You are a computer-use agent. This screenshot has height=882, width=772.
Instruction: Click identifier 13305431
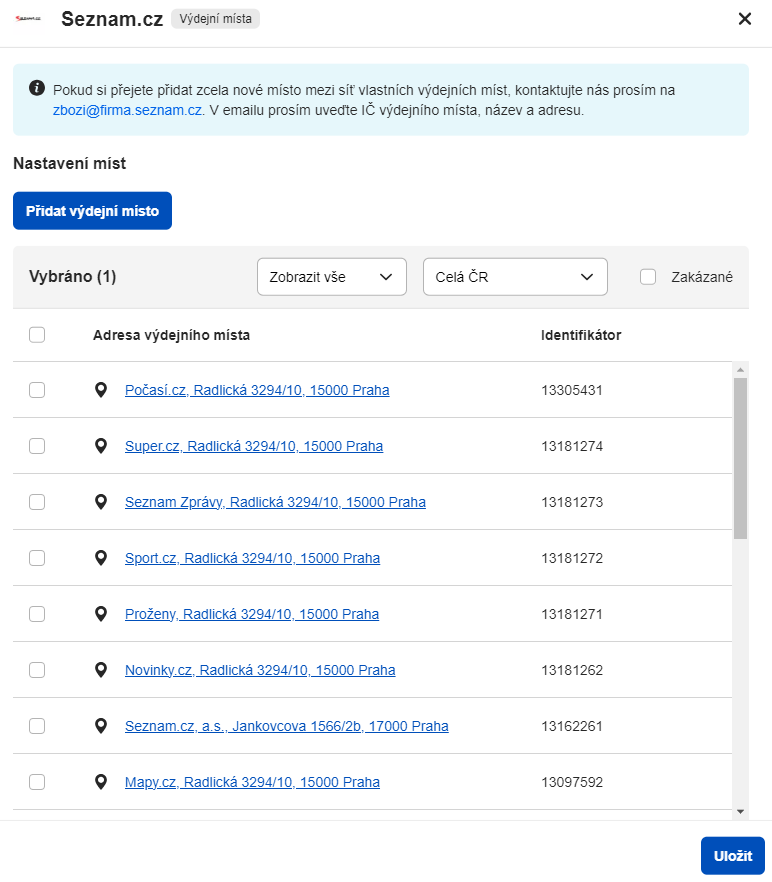(x=572, y=390)
